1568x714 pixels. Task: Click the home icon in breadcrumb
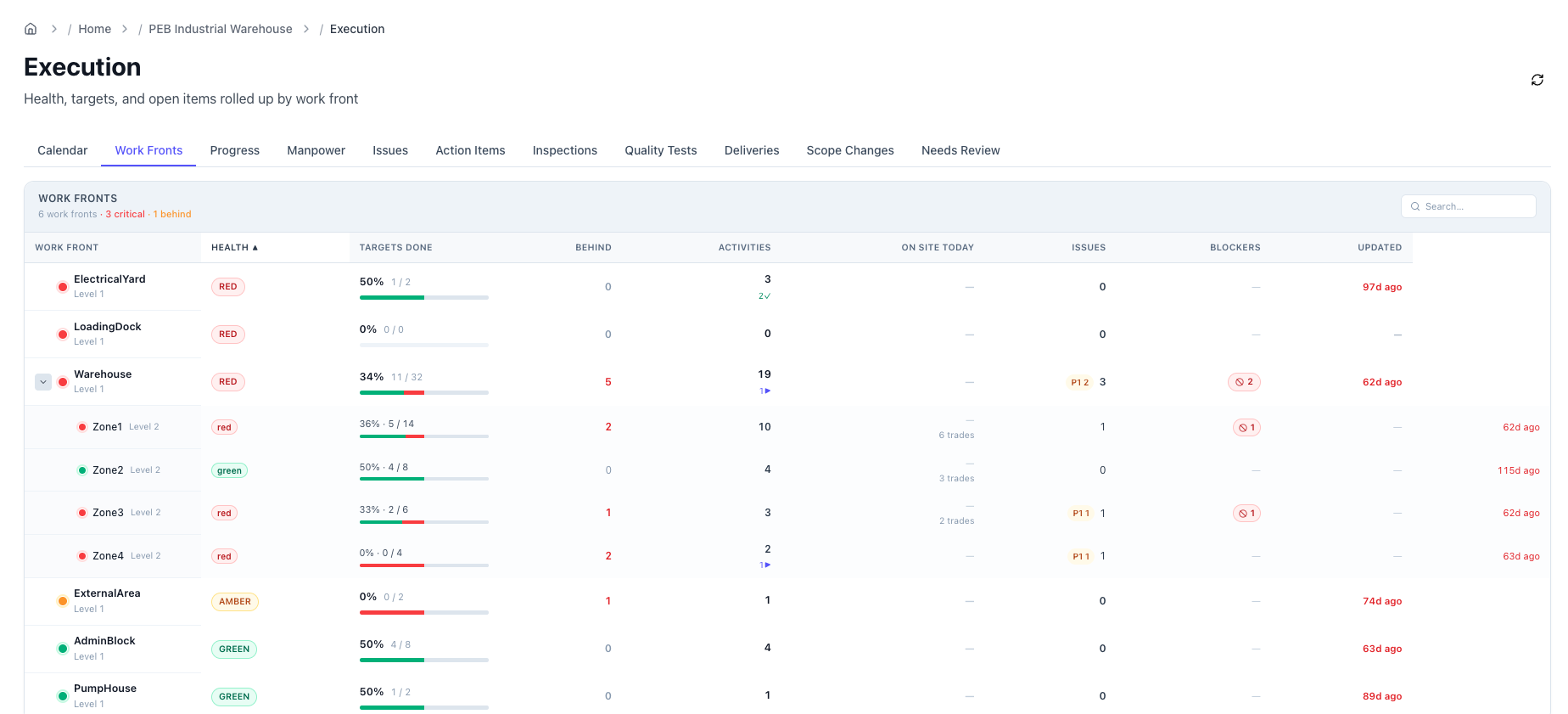[31, 29]
